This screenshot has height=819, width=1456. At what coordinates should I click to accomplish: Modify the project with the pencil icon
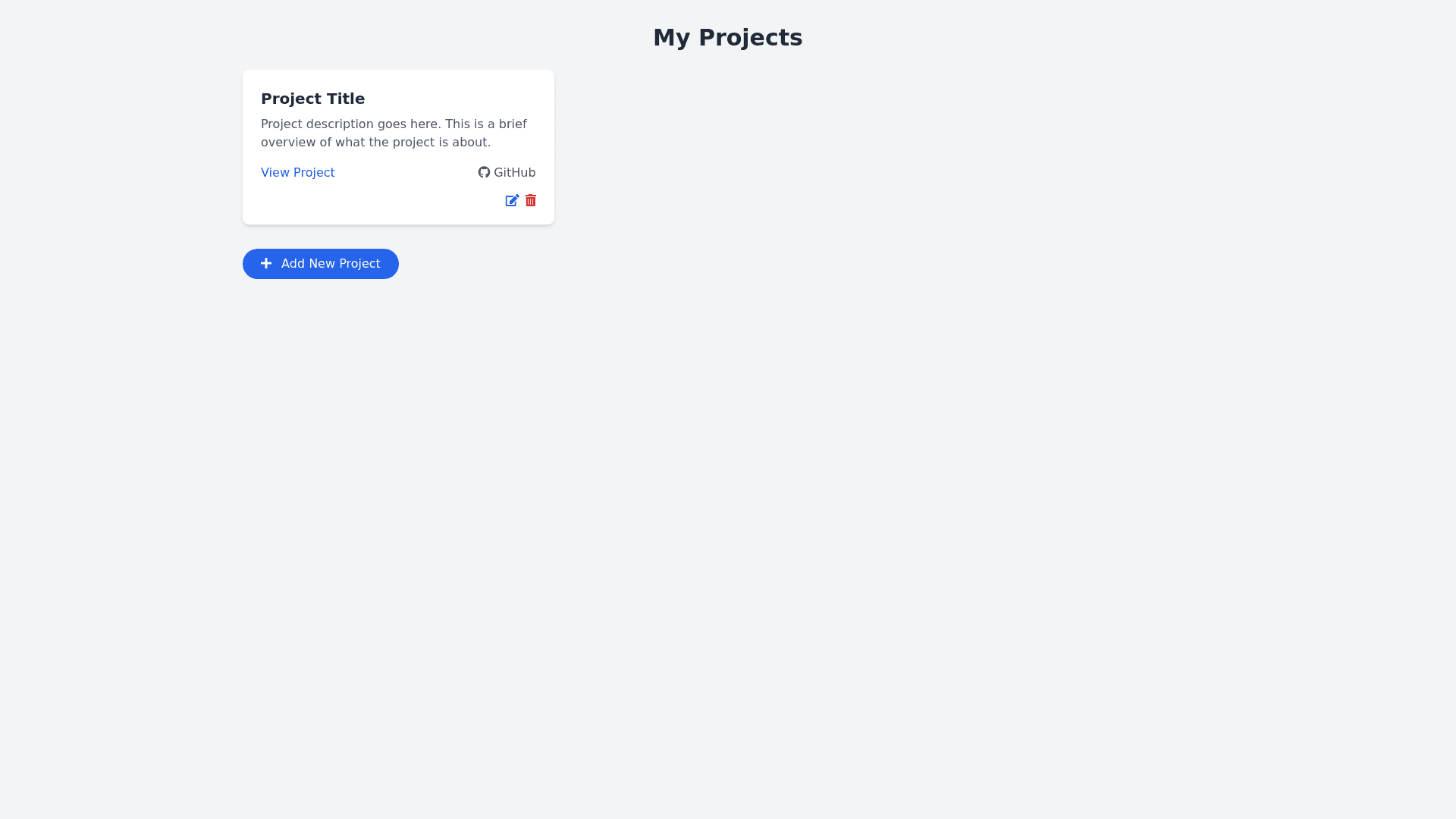point(512,200)
